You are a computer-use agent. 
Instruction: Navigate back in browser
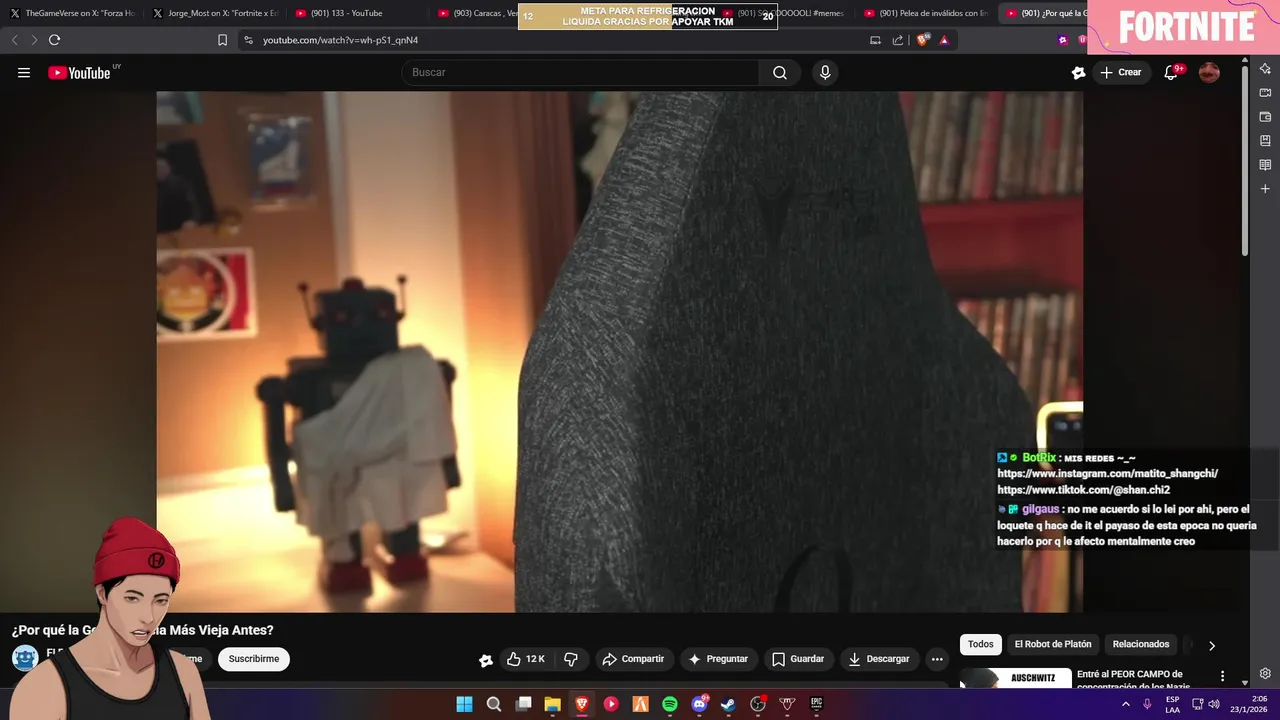tap(14, 40)
